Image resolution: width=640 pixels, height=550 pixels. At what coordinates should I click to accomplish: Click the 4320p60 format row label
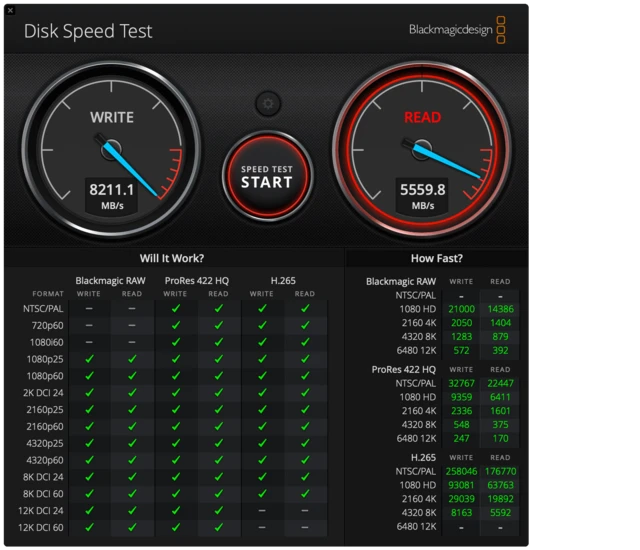pos(45,460)
